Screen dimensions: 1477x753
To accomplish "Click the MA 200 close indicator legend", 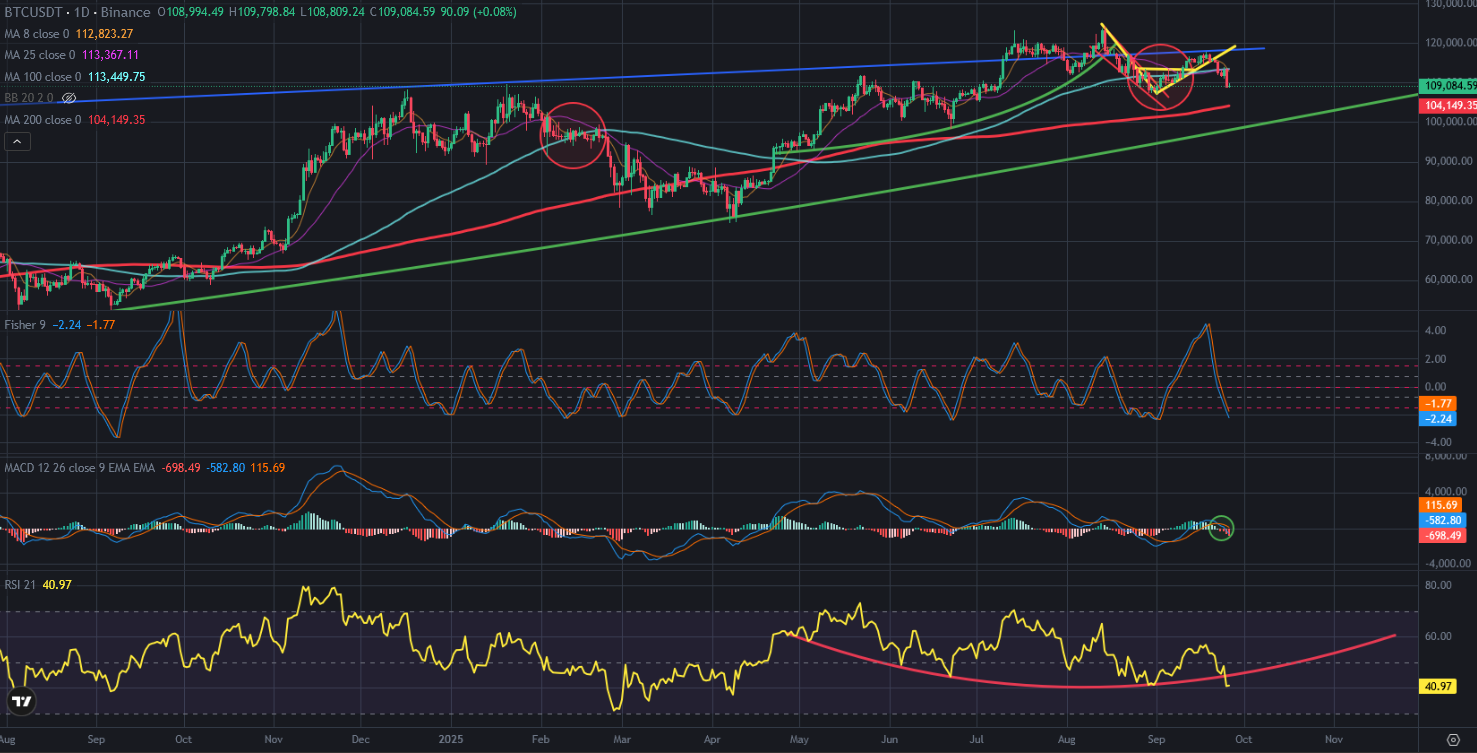I will click(46, 120).
